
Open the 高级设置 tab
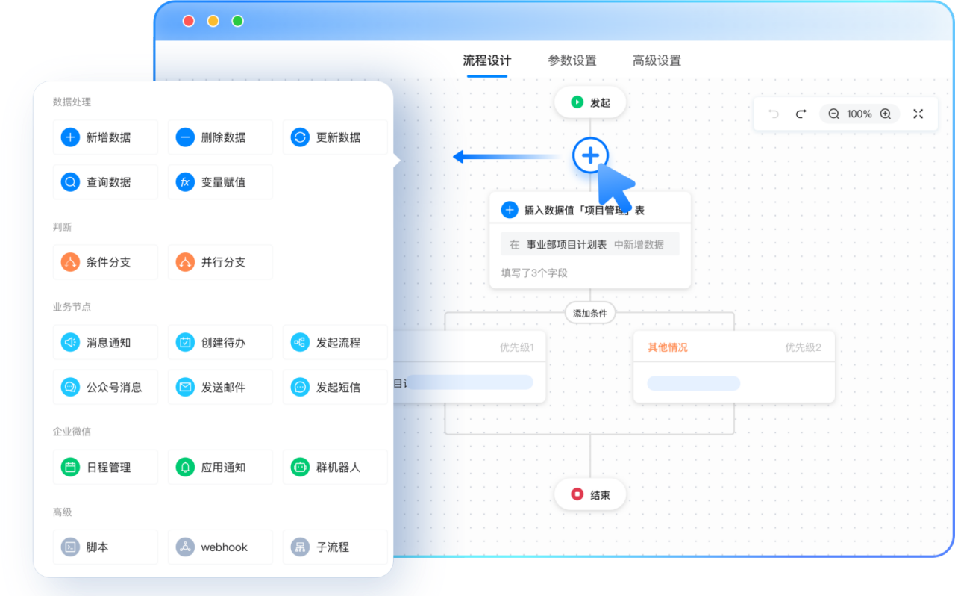pos(656,60)
